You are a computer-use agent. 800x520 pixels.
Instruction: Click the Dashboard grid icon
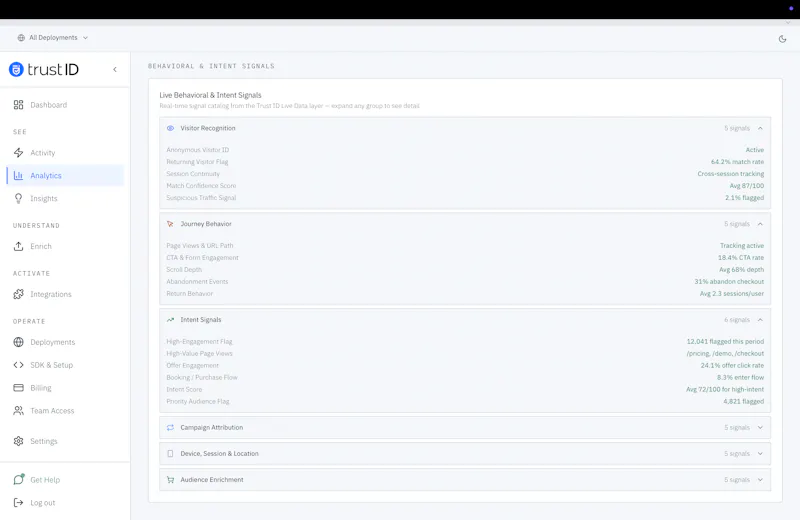18,105
